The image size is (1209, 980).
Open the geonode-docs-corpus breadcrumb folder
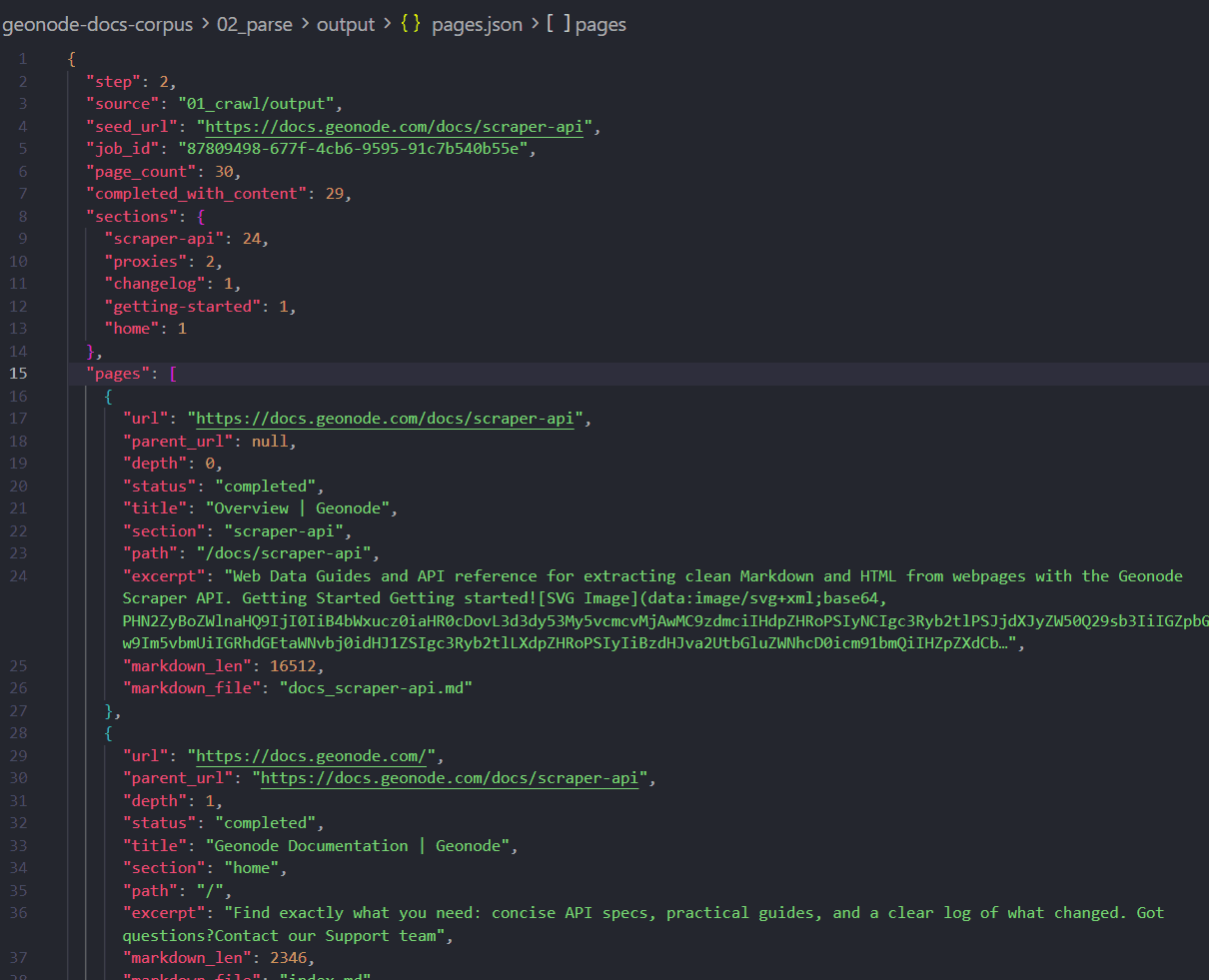tap(98, 25)
